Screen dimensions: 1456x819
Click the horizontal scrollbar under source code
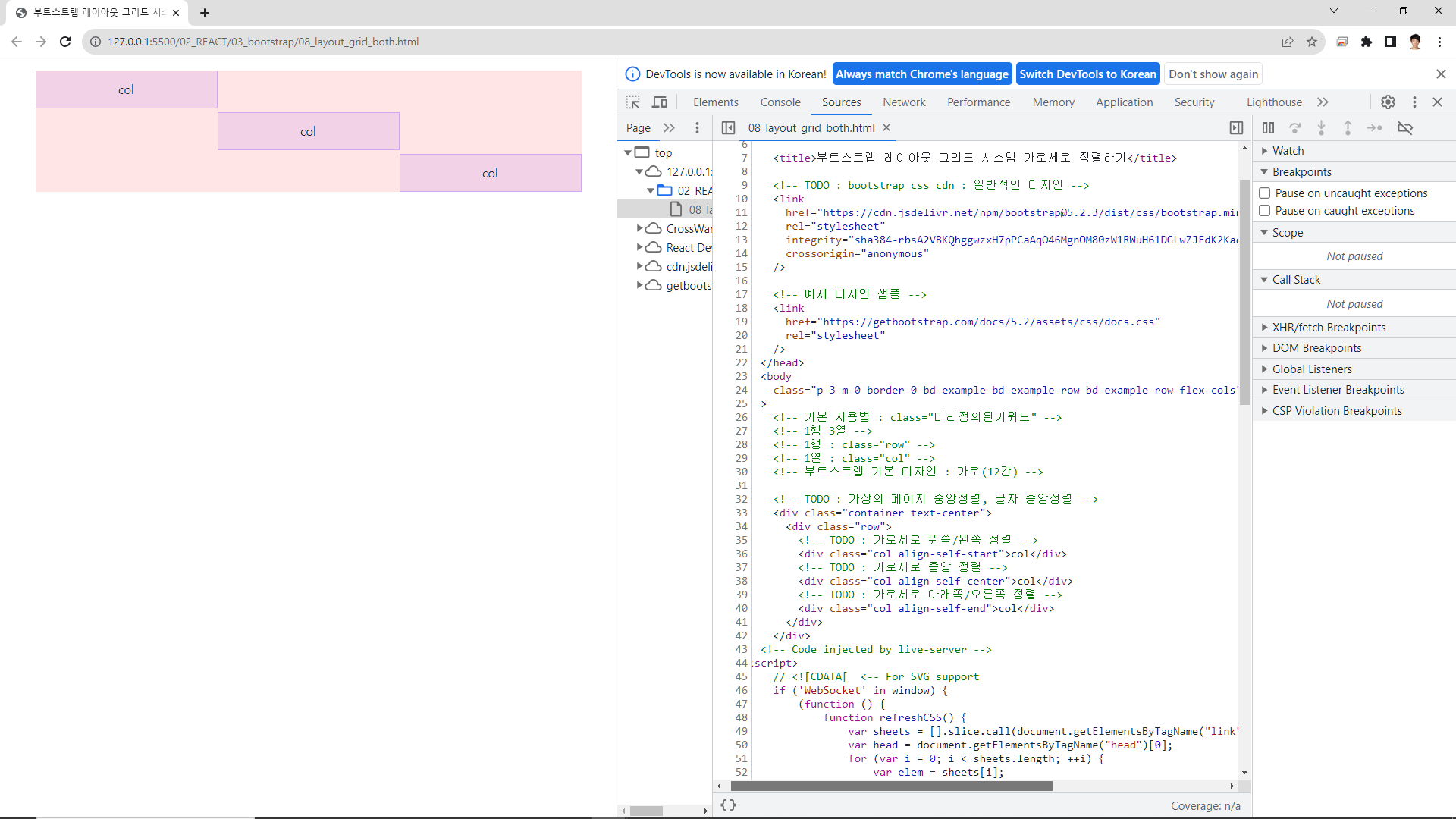pyautogui.click(x=891, y=786)
